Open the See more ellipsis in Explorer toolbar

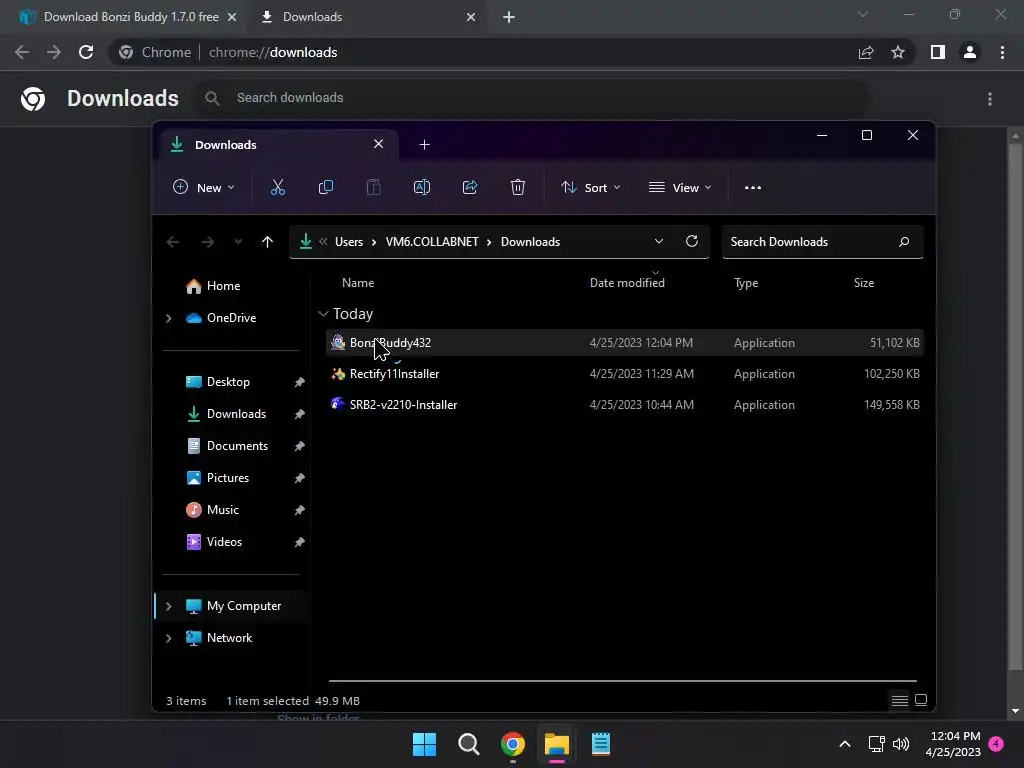(x=752, y=187)
